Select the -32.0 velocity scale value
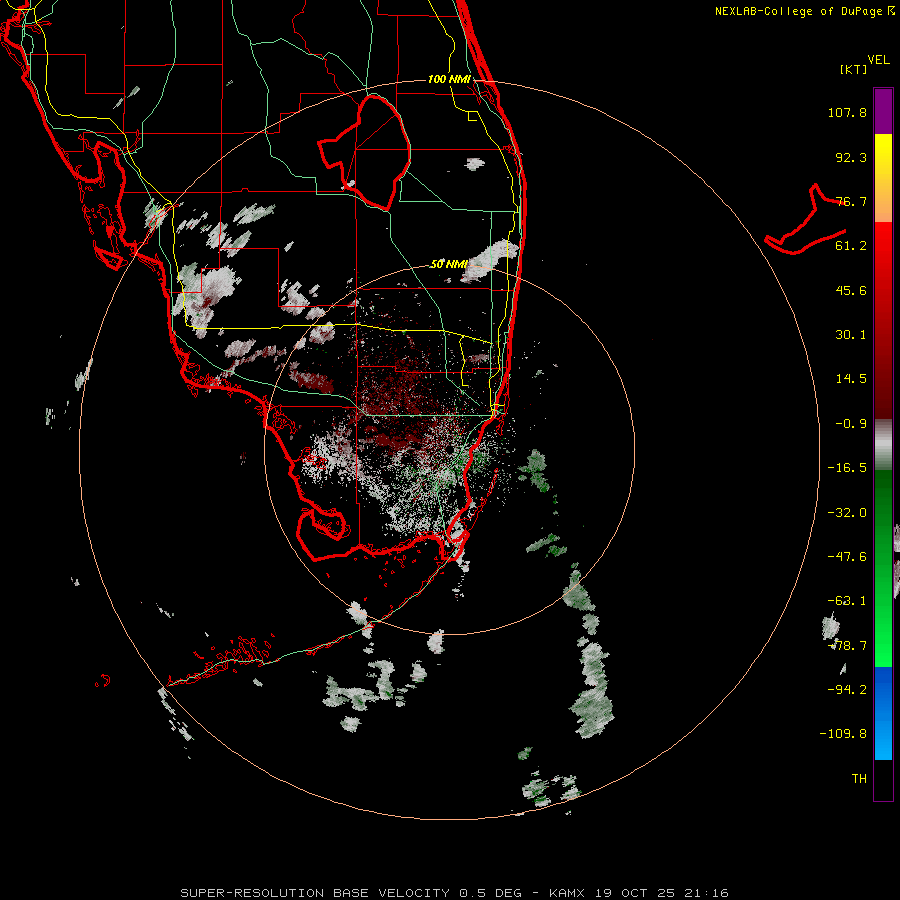Image resolution: width=900 pixels, height=900 pixels. pos(847,513)
